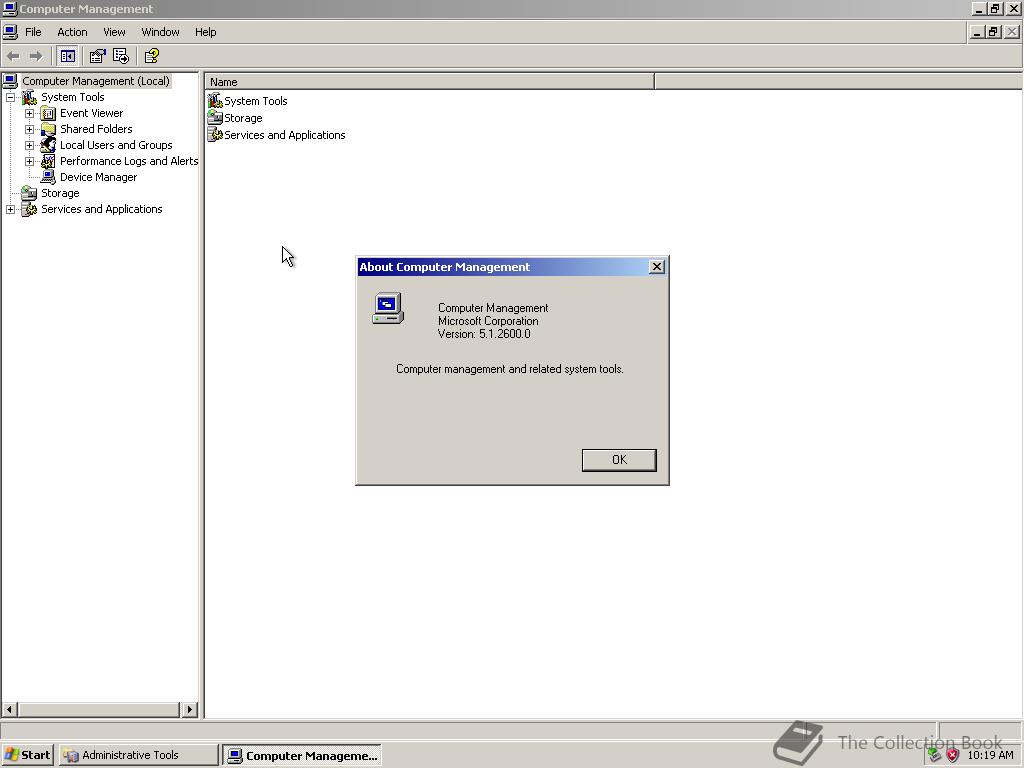Screen dimensions: 1024x768
Task: Restore the inner MMC child window
Action: [993, 31]
